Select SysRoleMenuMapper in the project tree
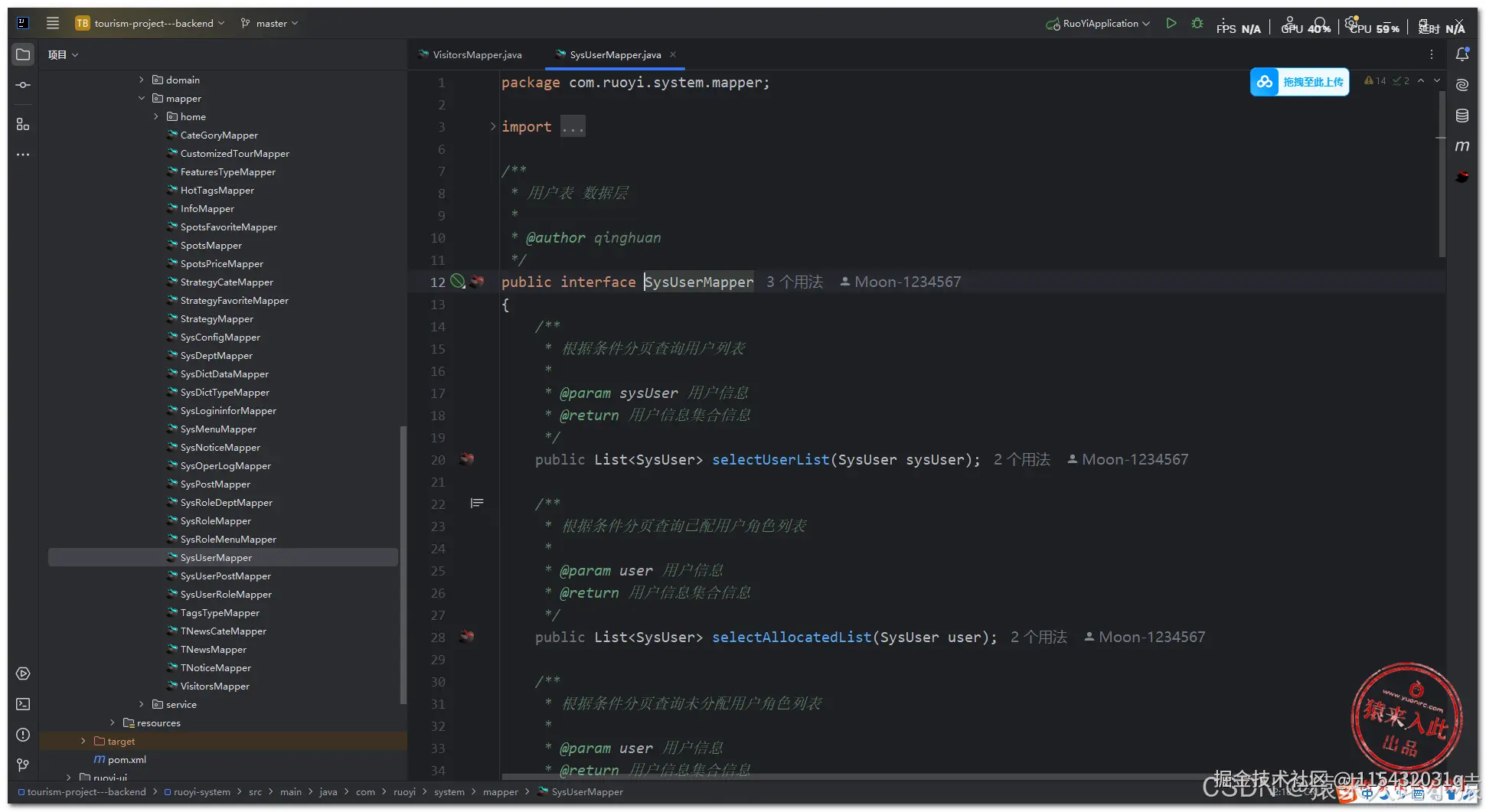1486x812 pixels. click(x=228, y=539)
